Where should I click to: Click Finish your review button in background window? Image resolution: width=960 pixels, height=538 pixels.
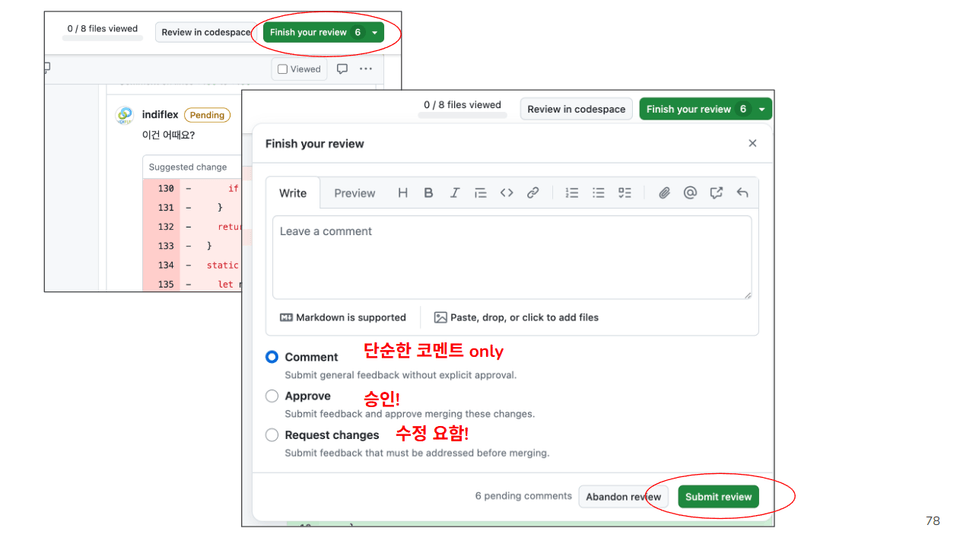coord(315,32)
